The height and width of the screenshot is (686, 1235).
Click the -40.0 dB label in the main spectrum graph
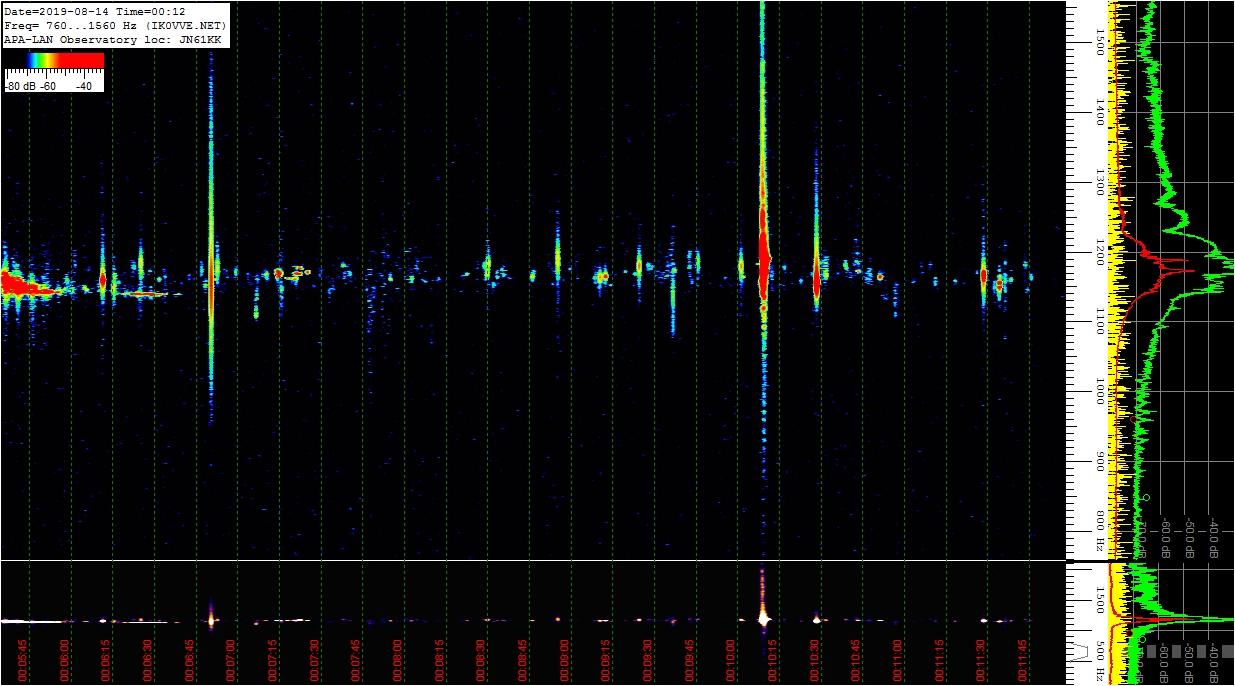1213,538
